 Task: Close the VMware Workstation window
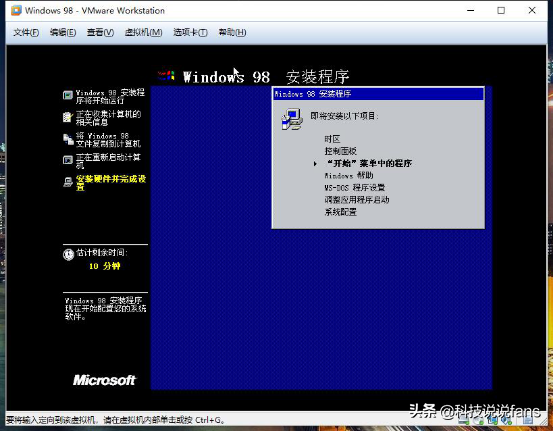click(x=532, y=11)
